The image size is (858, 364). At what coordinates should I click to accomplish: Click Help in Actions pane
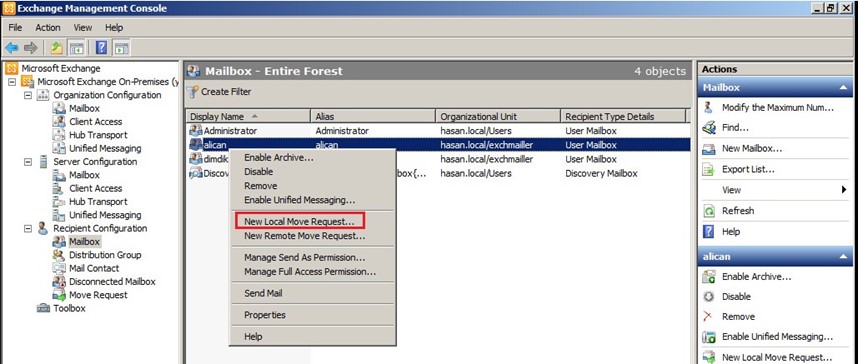point(731,232)
